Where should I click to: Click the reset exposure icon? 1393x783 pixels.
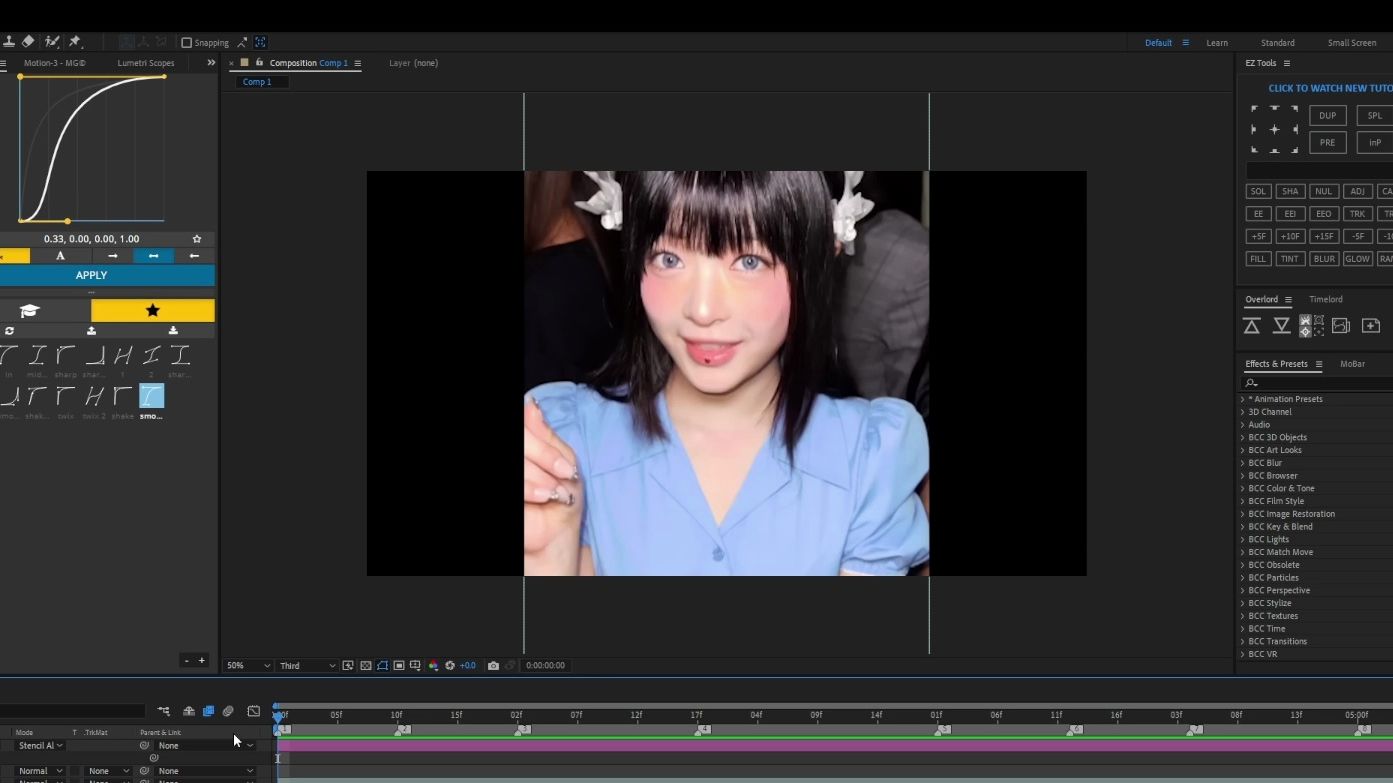coord(450,666)
